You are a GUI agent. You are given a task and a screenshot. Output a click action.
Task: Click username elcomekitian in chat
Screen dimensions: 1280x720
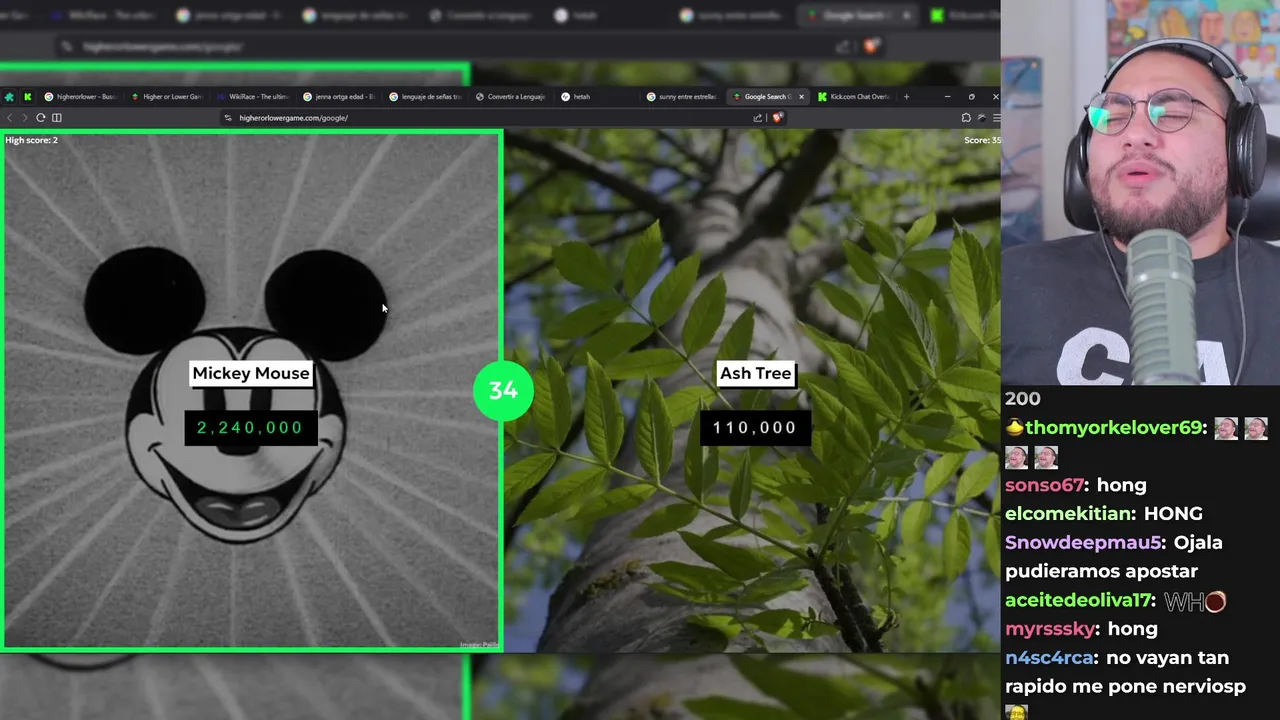pyautogui.click(x=1070, y=514)
